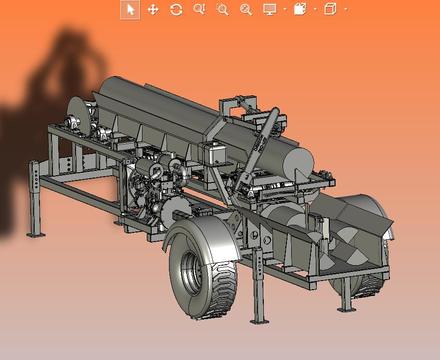The height and width of the screenshot is (360, 440).
Task: Choose the dynamic zoom magnifier tool
Action: (199, 9)
